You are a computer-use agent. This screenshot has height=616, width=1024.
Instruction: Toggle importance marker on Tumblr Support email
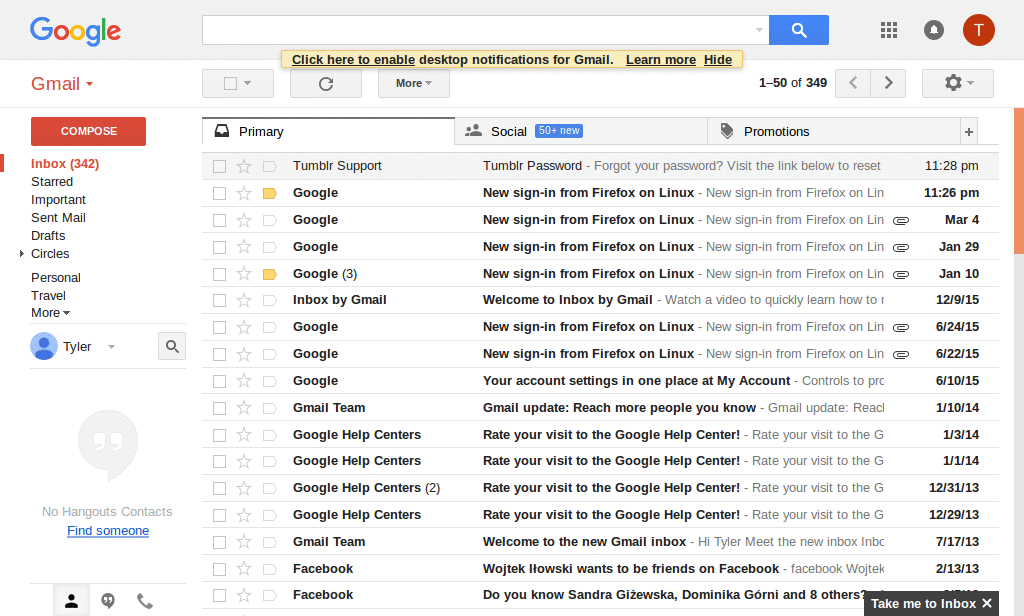pyautogui.click(x=270, y=167)
